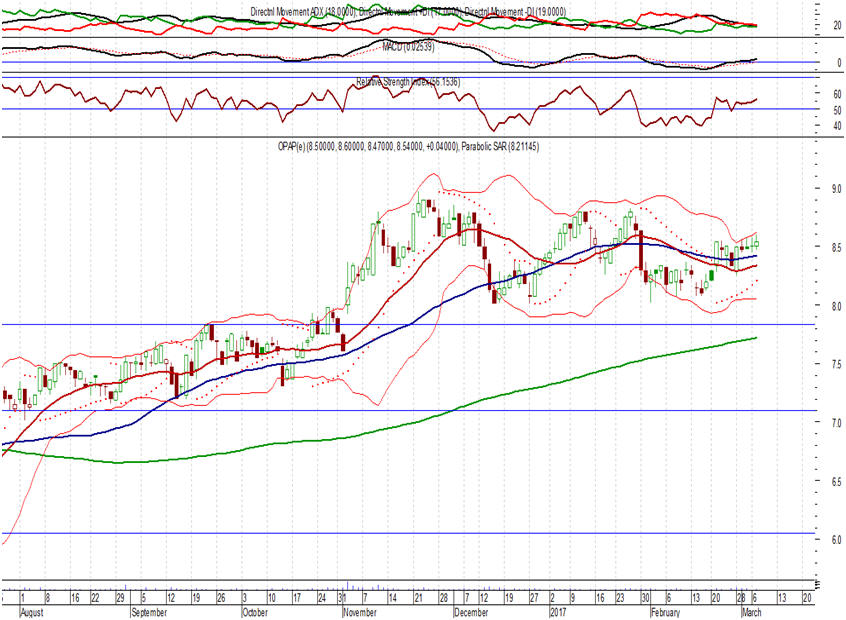
Task: Click date tick 30 before February
Action: point(645,598)
